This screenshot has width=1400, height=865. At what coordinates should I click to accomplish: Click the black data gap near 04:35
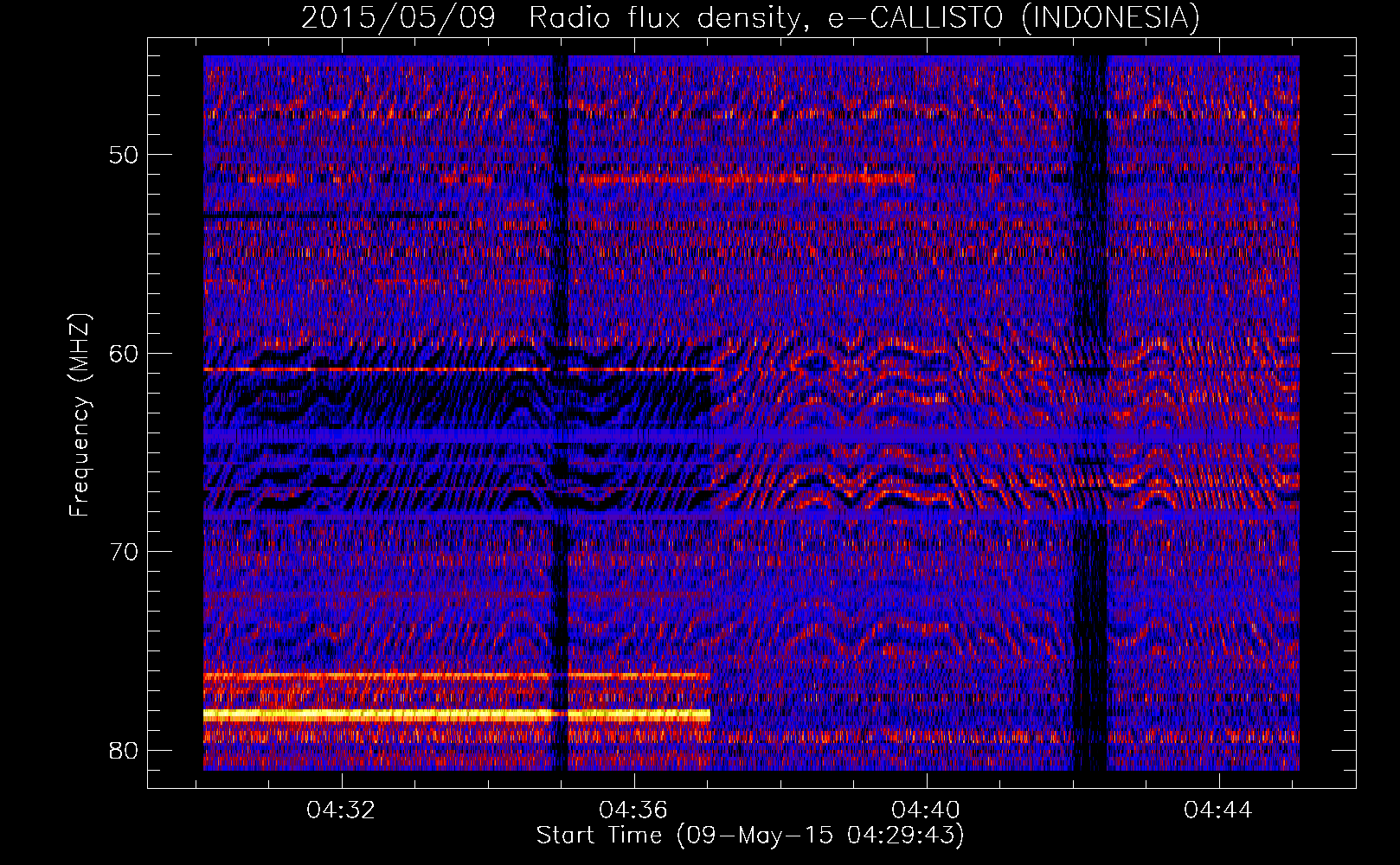560,413
